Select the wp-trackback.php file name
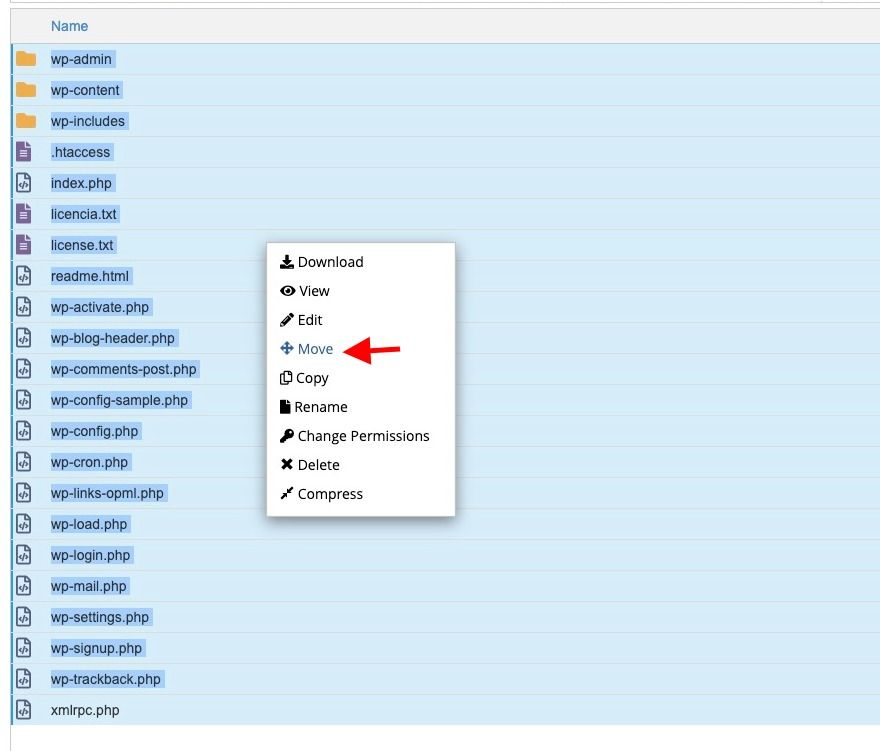The width and height of the screenshot is (880, 751). tap(106, 679)
